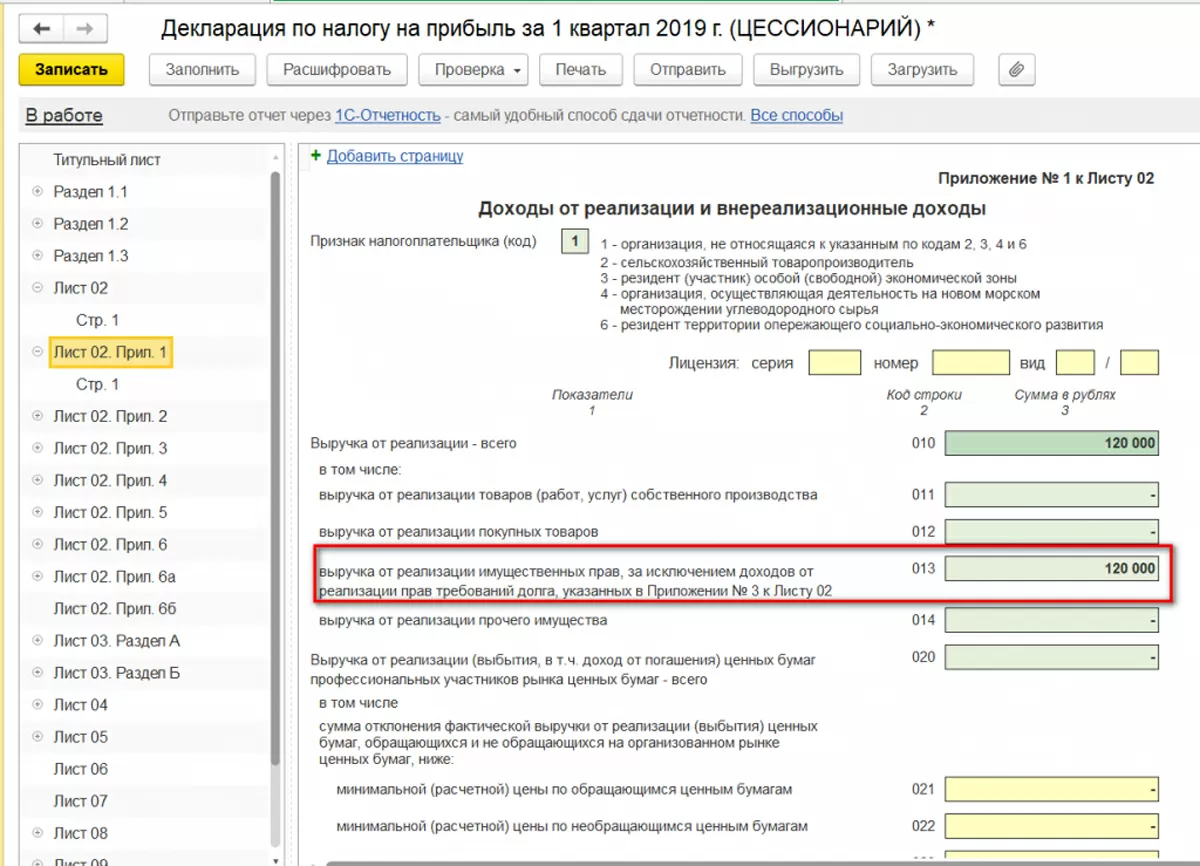Click the license номер field
The width and height of the screenshot is (1200, 866).
(x=971, y=362)
